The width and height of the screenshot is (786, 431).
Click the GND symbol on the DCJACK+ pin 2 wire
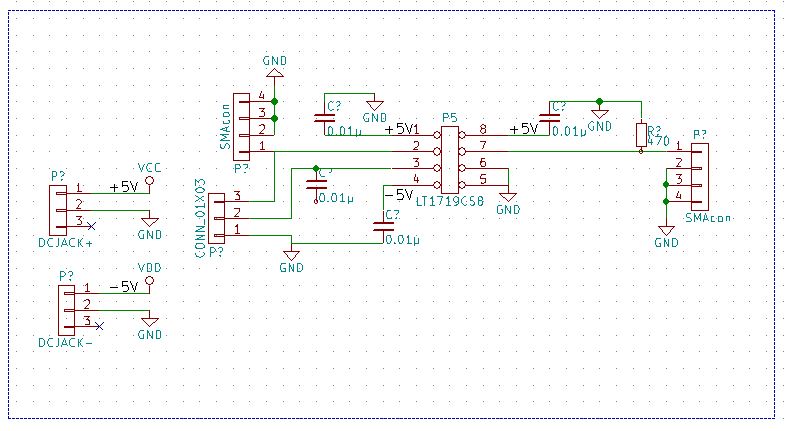point(149,223)
